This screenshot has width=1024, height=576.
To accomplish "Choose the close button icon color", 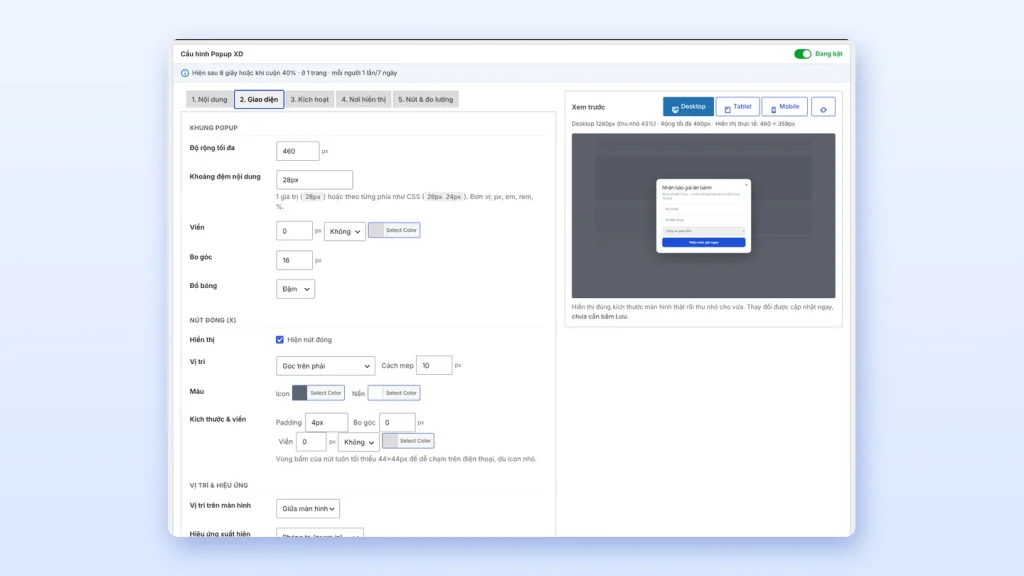I will click(x=318, y=392).
